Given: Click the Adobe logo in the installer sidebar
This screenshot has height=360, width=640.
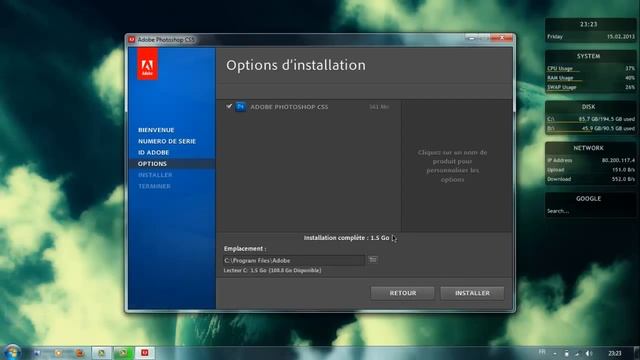Looking at the screenshot, I should pyautogui.click(x=147, y=64).
